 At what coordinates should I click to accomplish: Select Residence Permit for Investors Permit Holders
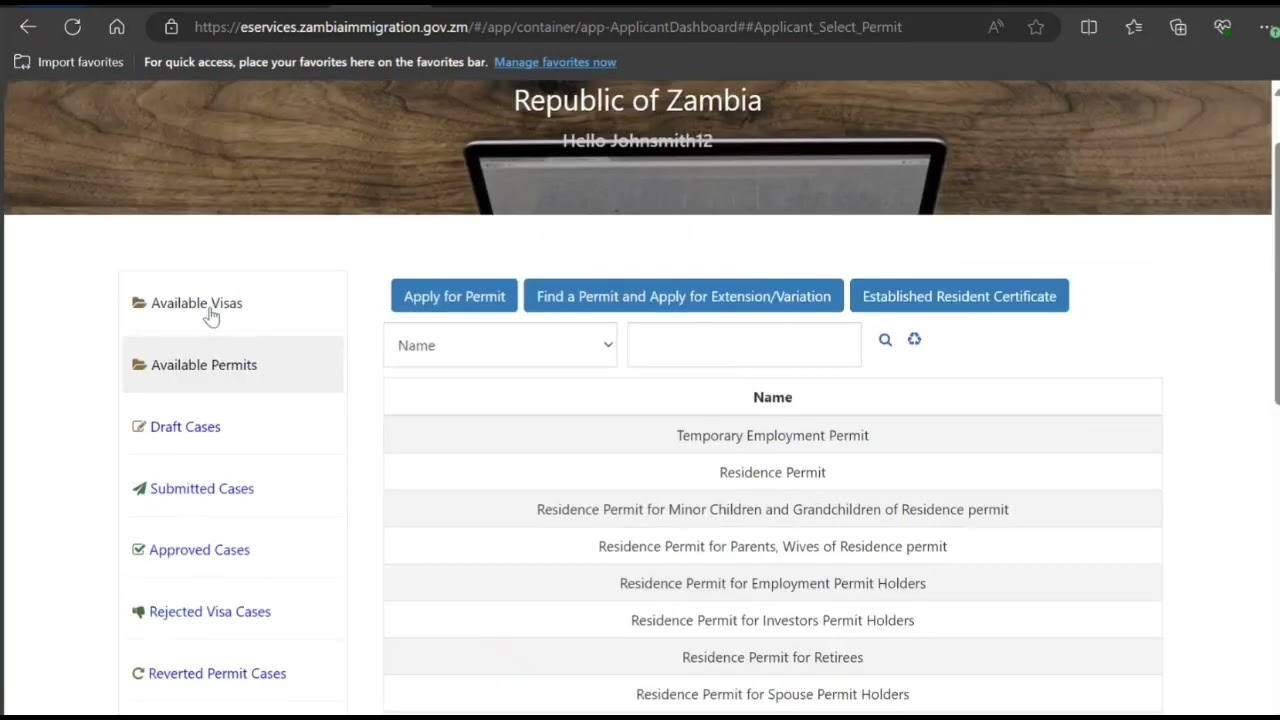[x=772, y=620]
